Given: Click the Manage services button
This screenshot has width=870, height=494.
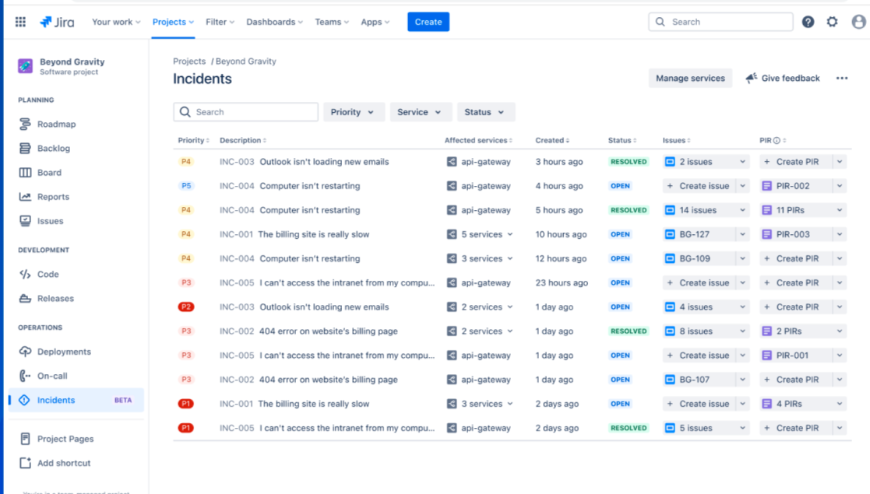Looking at the screenshot, I should (x=689, y=78).
